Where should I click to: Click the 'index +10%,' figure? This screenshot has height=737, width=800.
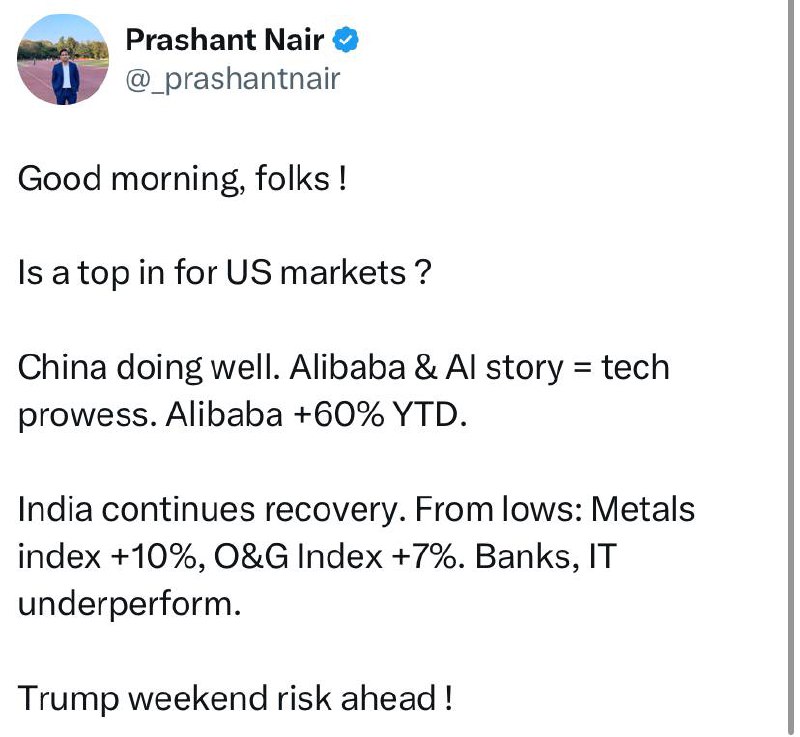click(108, 556)
